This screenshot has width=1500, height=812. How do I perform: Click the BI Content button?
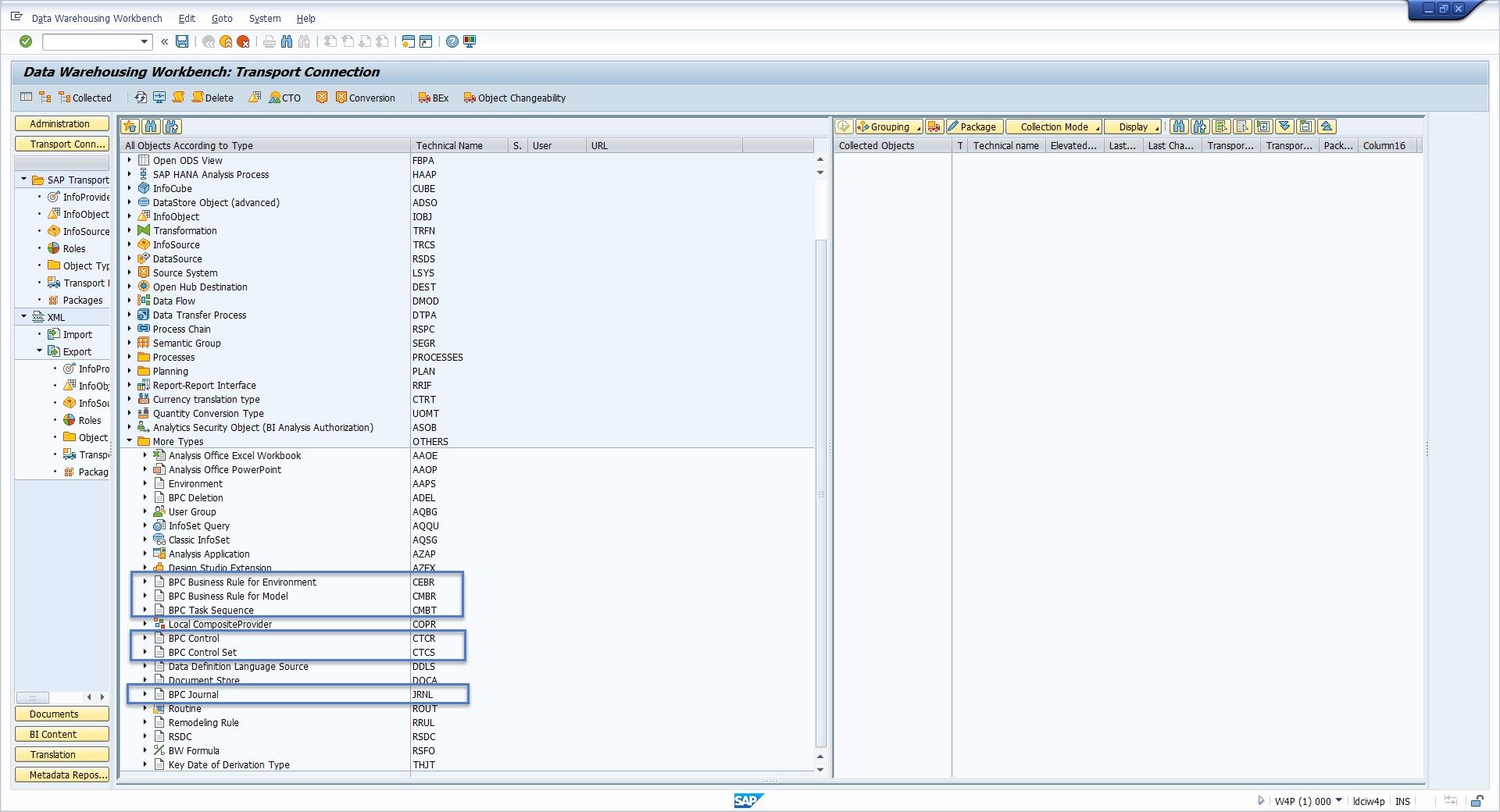click(61, 734)
